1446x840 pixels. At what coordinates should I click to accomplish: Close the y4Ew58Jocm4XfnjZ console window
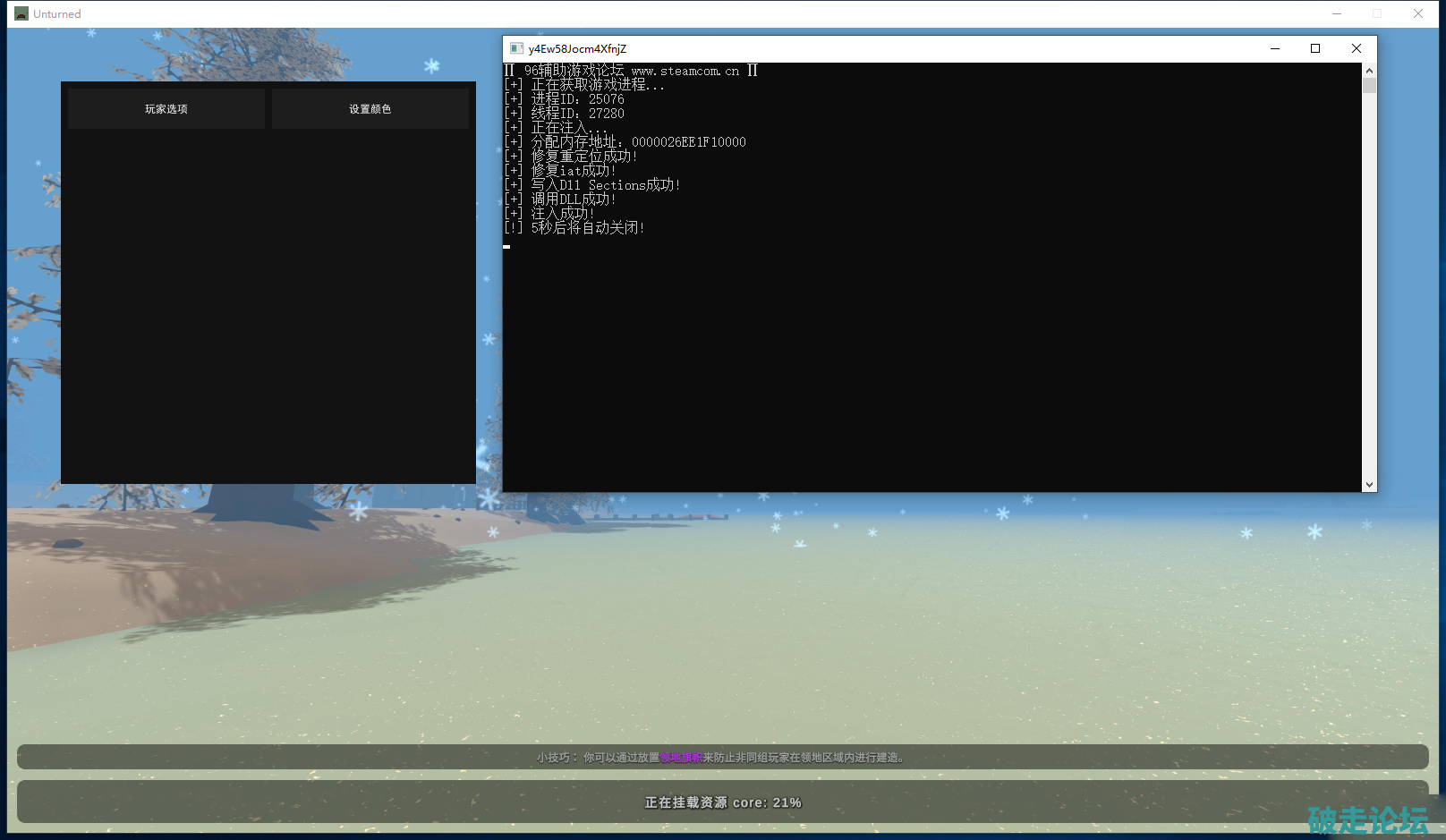[x=1356, y=48]
